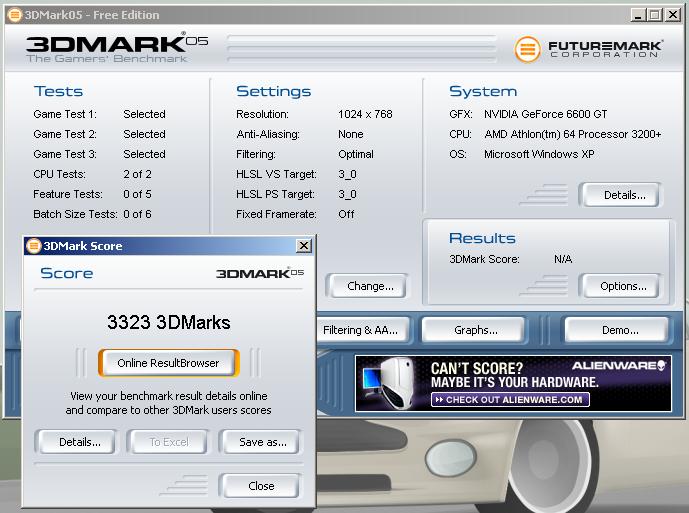Click the Alienware advertisement banner
The image size is (689, 513).
[x=513, y=383]
